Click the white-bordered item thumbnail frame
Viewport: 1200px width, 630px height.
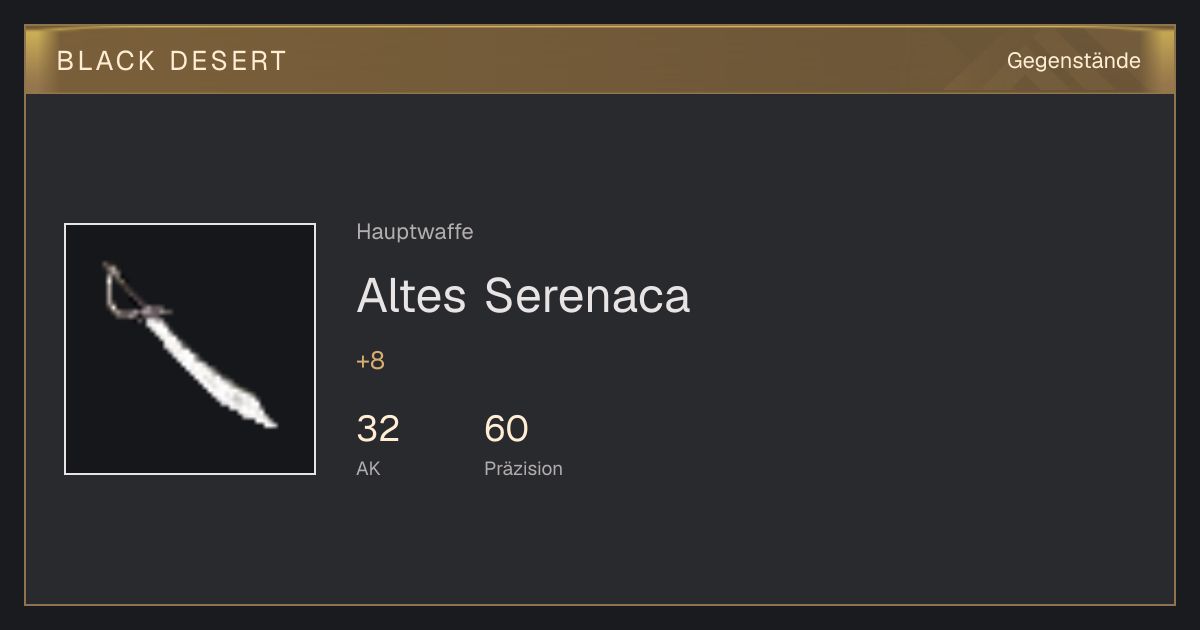point(190,349)
